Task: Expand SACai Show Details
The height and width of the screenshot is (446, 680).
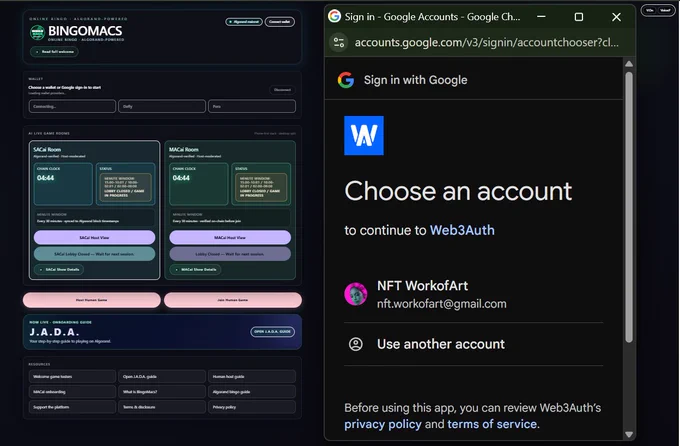Action: [59, 269]
